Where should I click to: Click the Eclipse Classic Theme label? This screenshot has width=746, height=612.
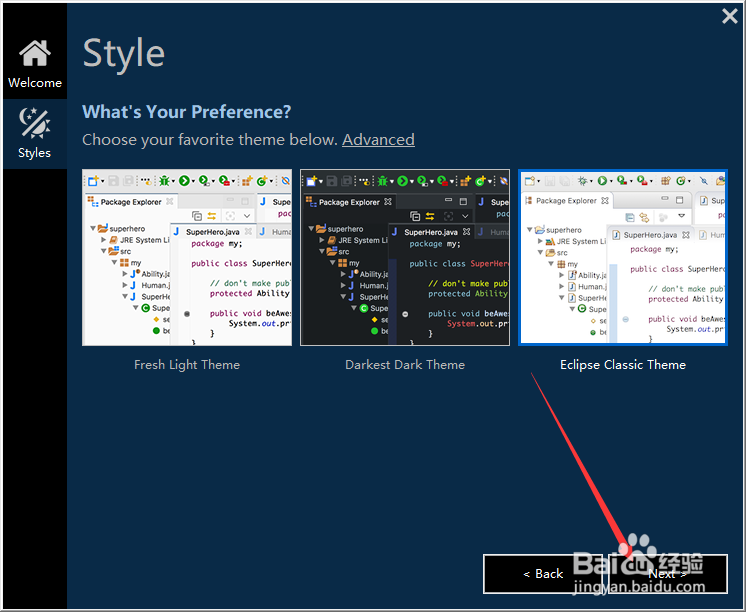623,365
